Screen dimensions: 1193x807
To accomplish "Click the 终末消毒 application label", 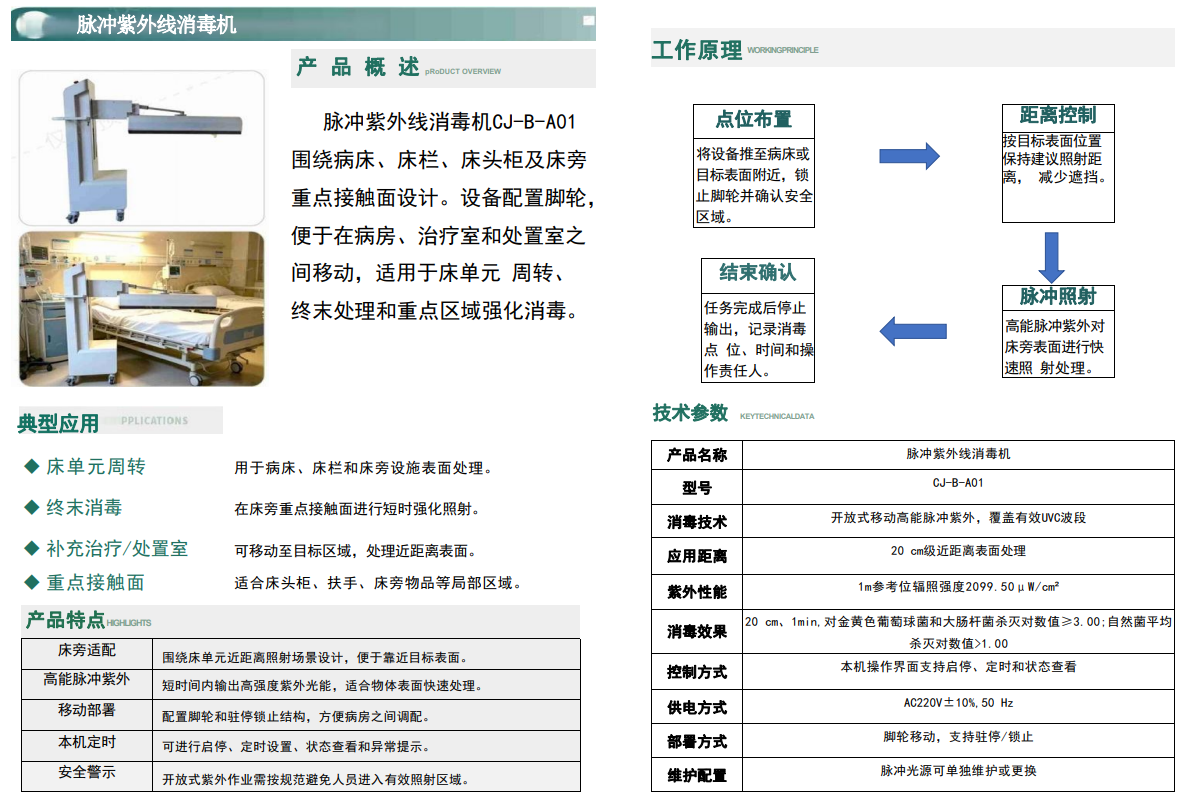I will click(x=84, y=507).
